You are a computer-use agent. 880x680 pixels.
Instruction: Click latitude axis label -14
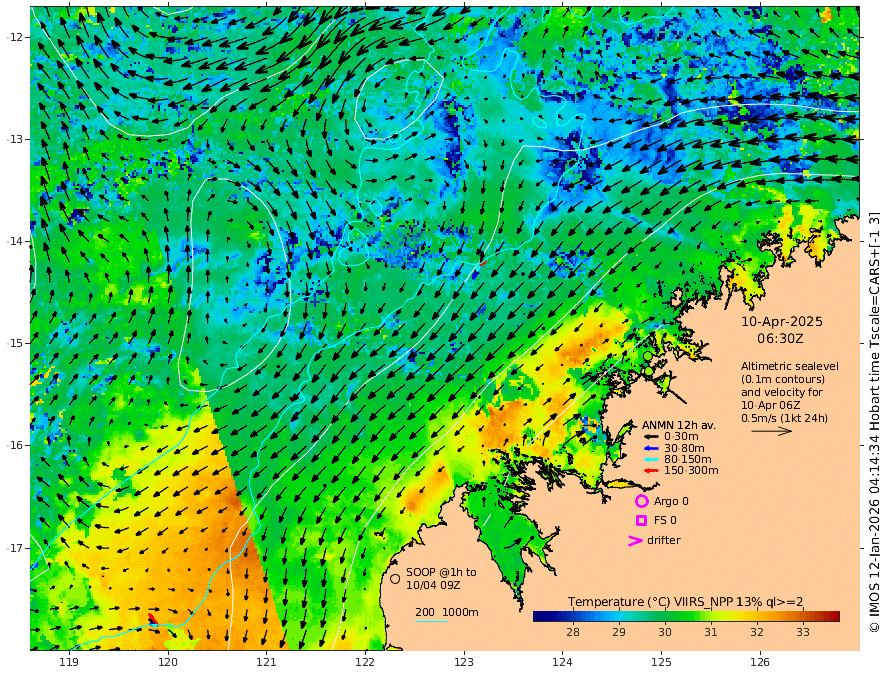tap(15, 241)
